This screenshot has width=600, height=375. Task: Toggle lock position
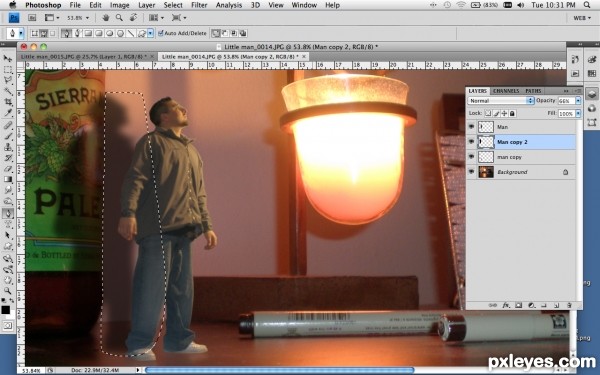pos(504,113)
